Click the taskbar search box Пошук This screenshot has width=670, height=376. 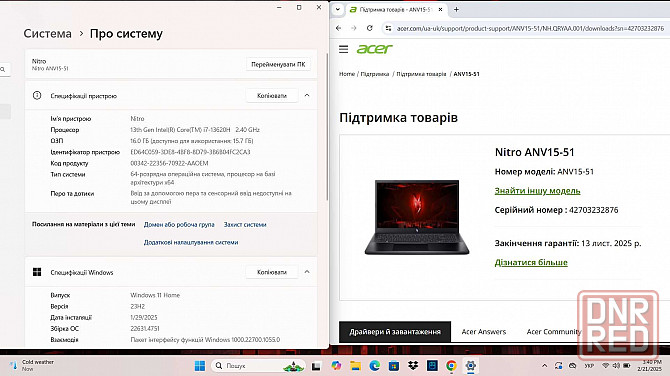point(258,366)
